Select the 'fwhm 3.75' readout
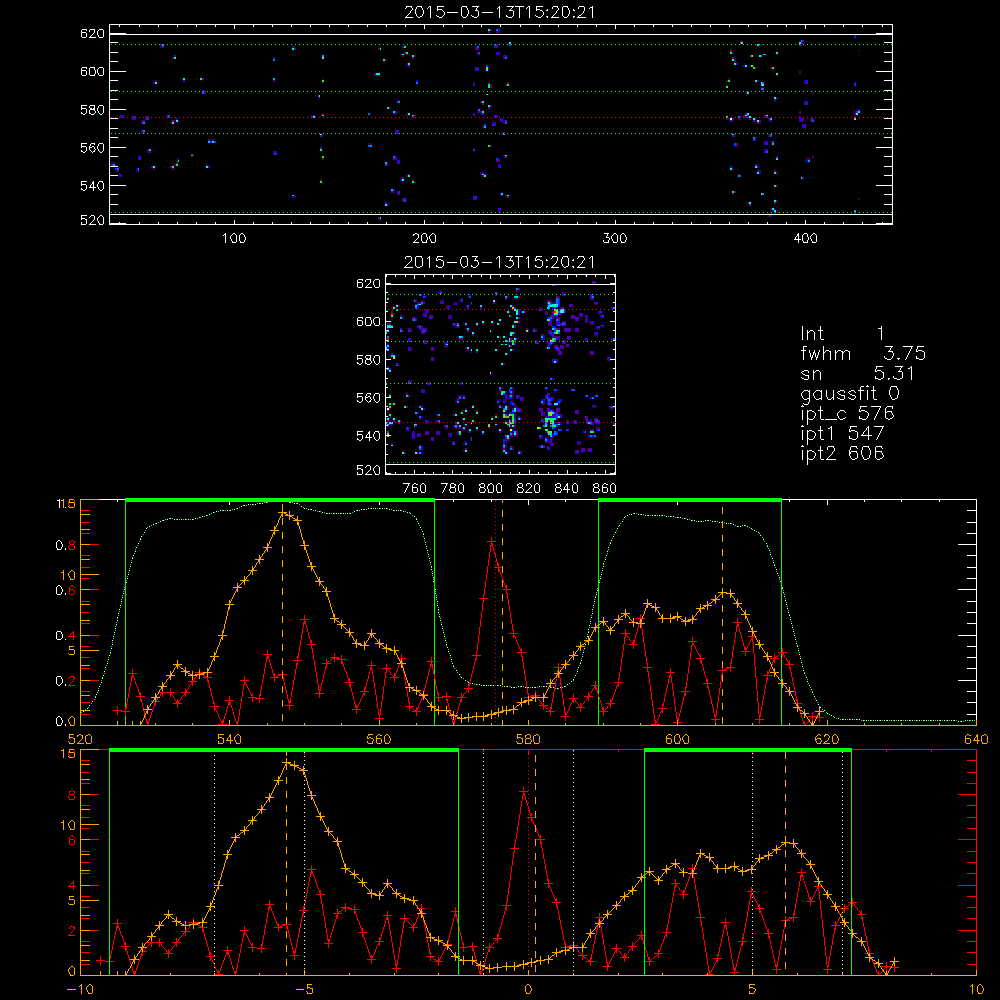 click(863, 353)
